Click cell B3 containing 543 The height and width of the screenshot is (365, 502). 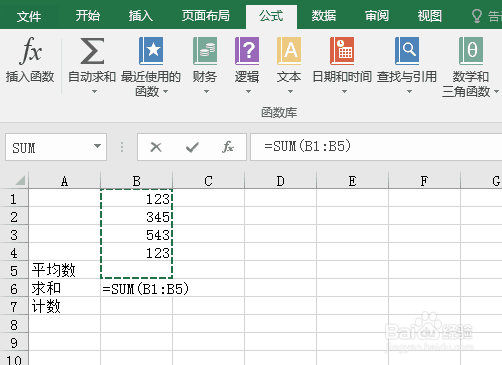[137, 235]
